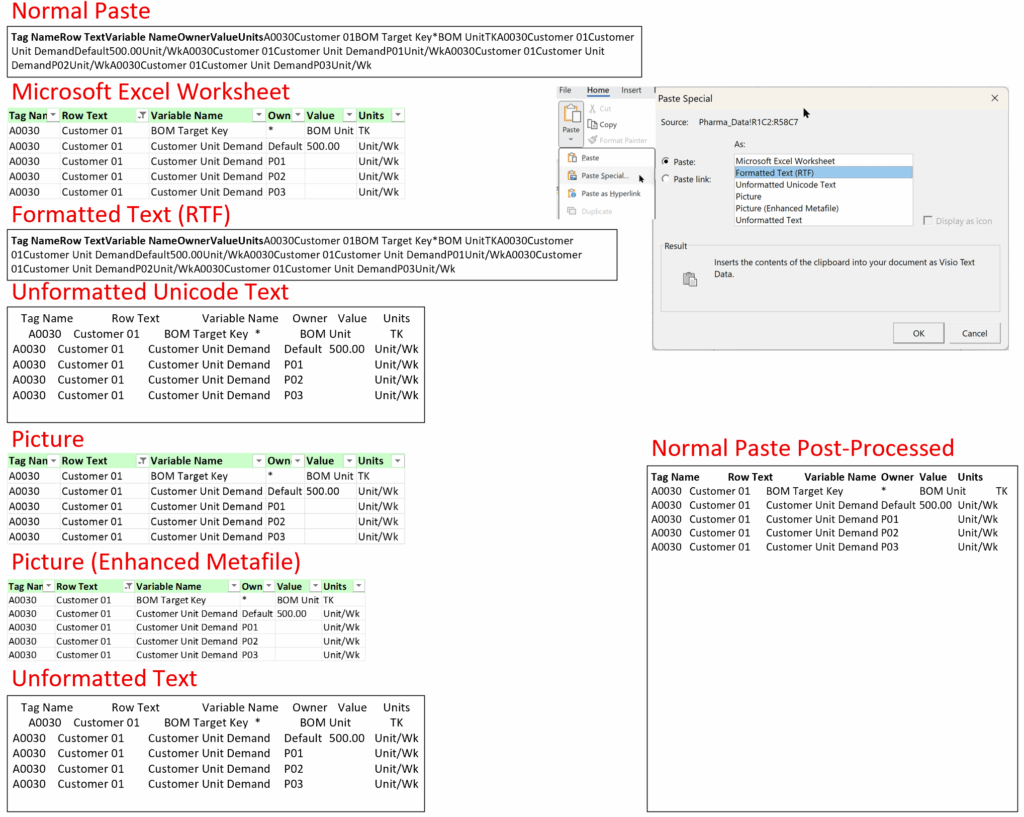Open Units filter dropdown in Excel Worksheet table
The image size is (1024, 817).
pos(398,116)
